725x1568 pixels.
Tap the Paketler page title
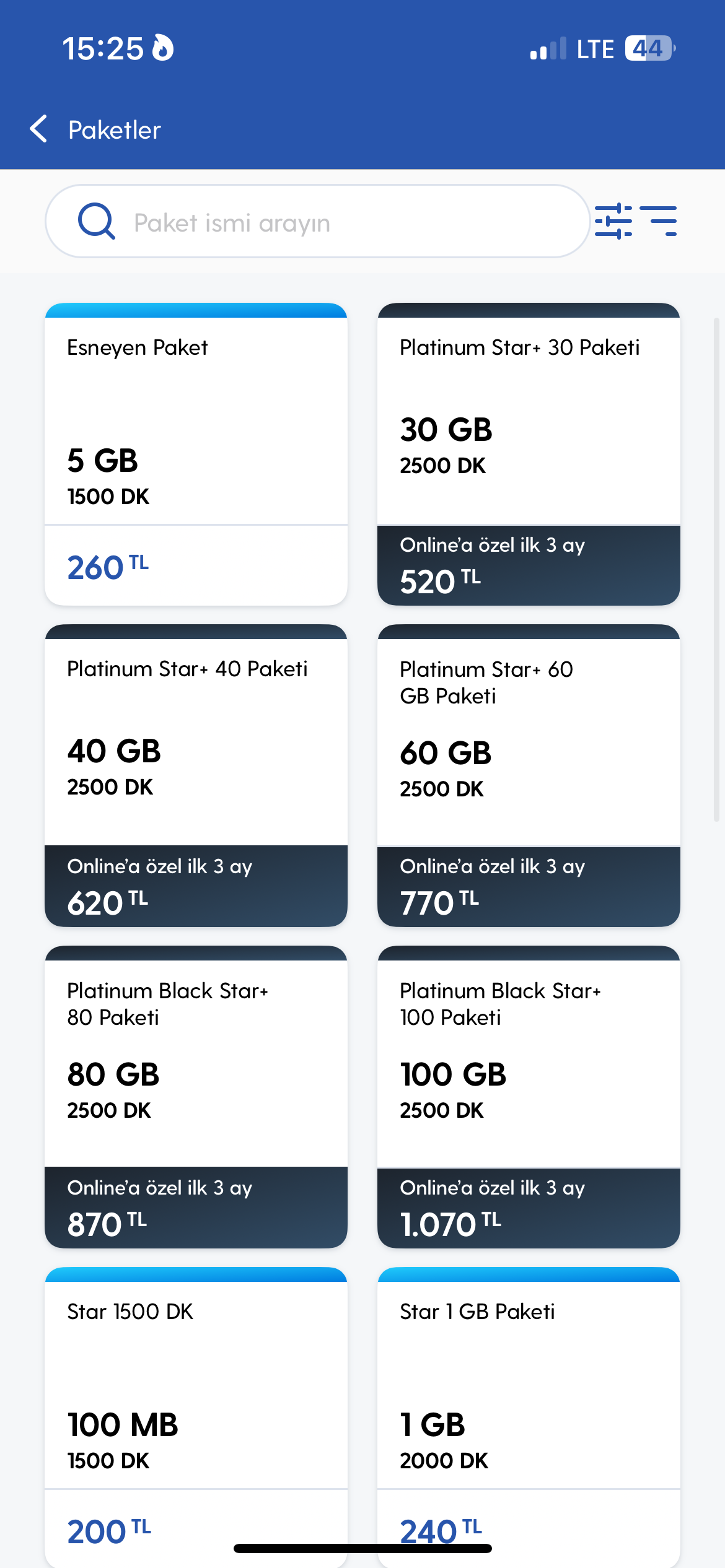tap(115, 129)
